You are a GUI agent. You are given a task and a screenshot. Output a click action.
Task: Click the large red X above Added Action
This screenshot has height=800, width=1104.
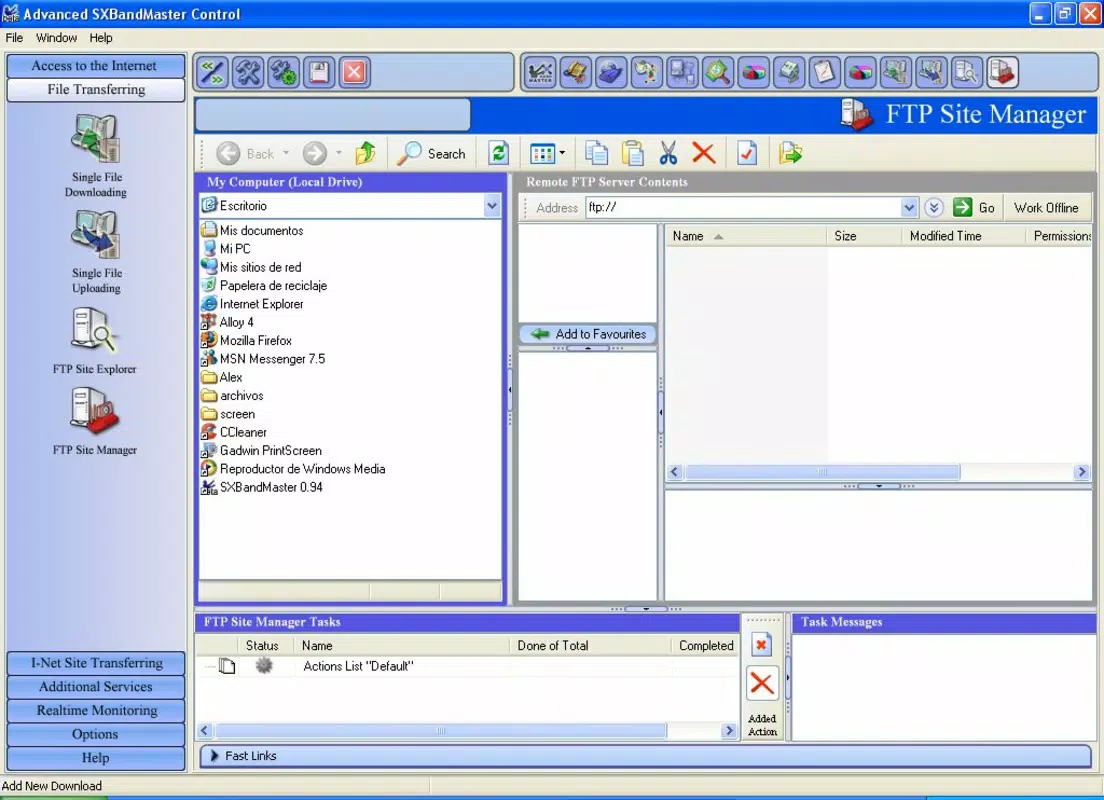click(762, 683)
